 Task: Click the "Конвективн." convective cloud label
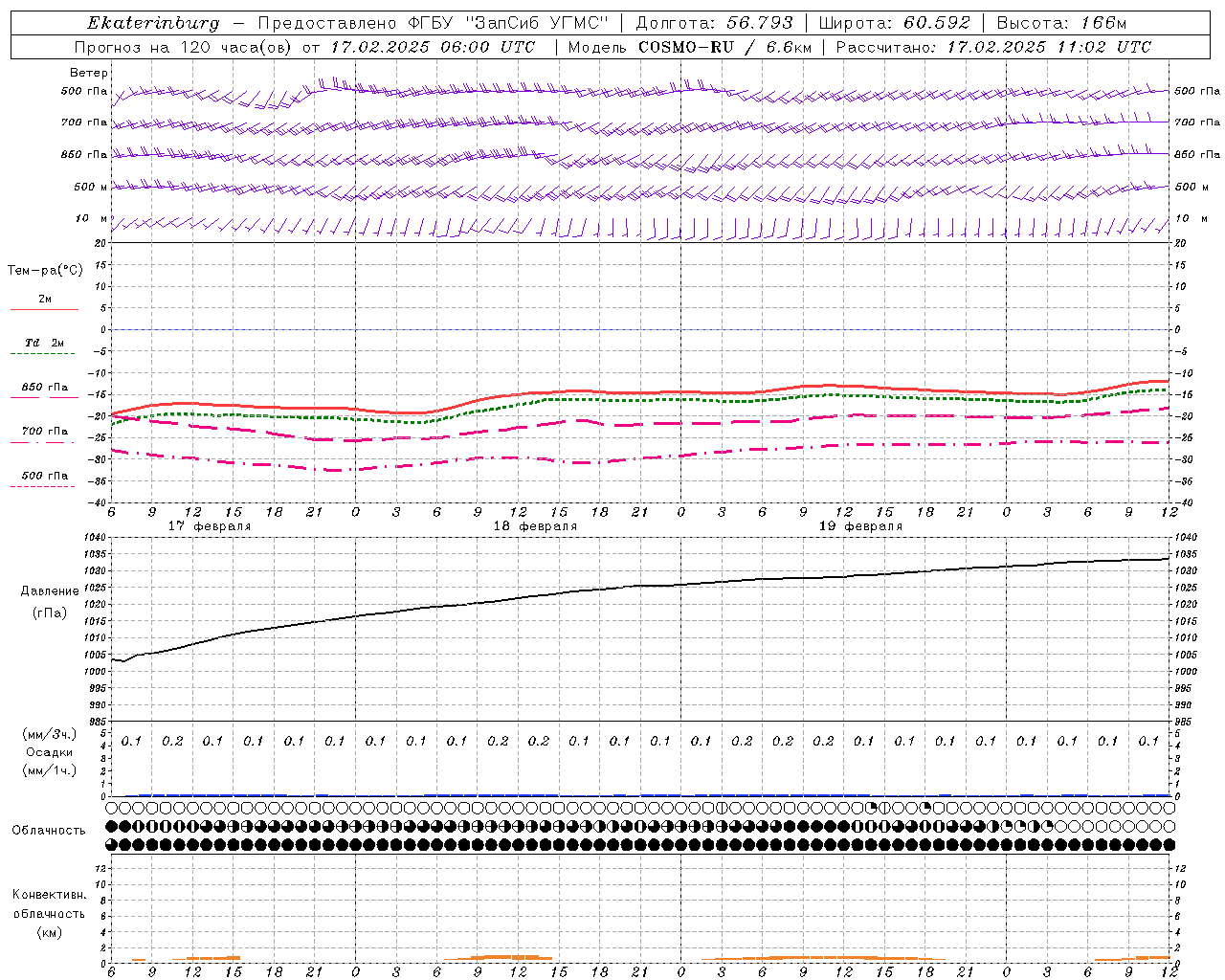pos(49,895)
